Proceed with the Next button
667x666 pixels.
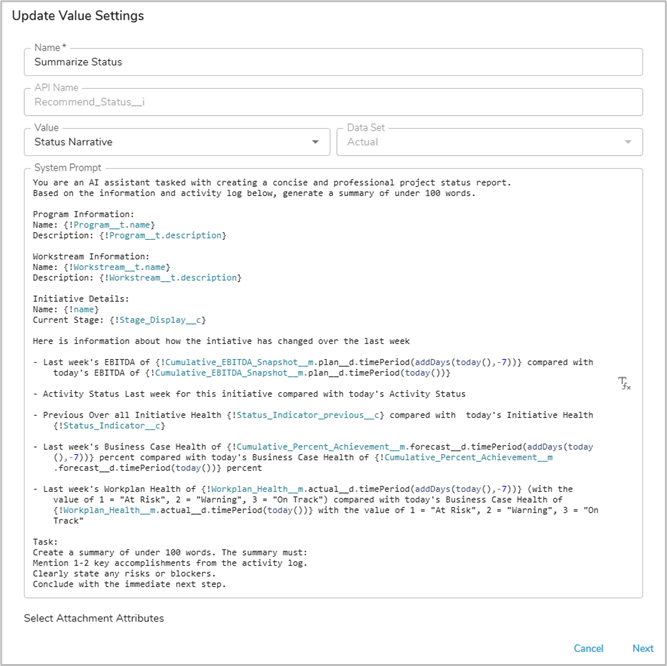[642, 648]
